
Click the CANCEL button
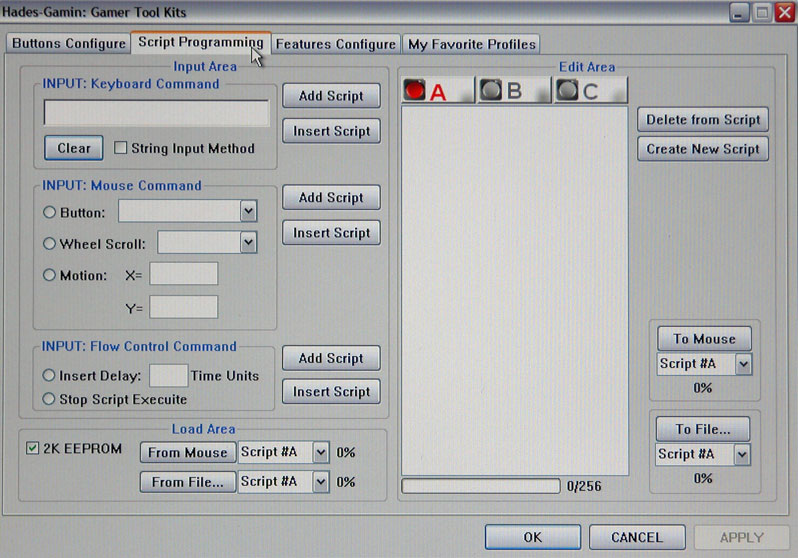click(x=637, y=537)
